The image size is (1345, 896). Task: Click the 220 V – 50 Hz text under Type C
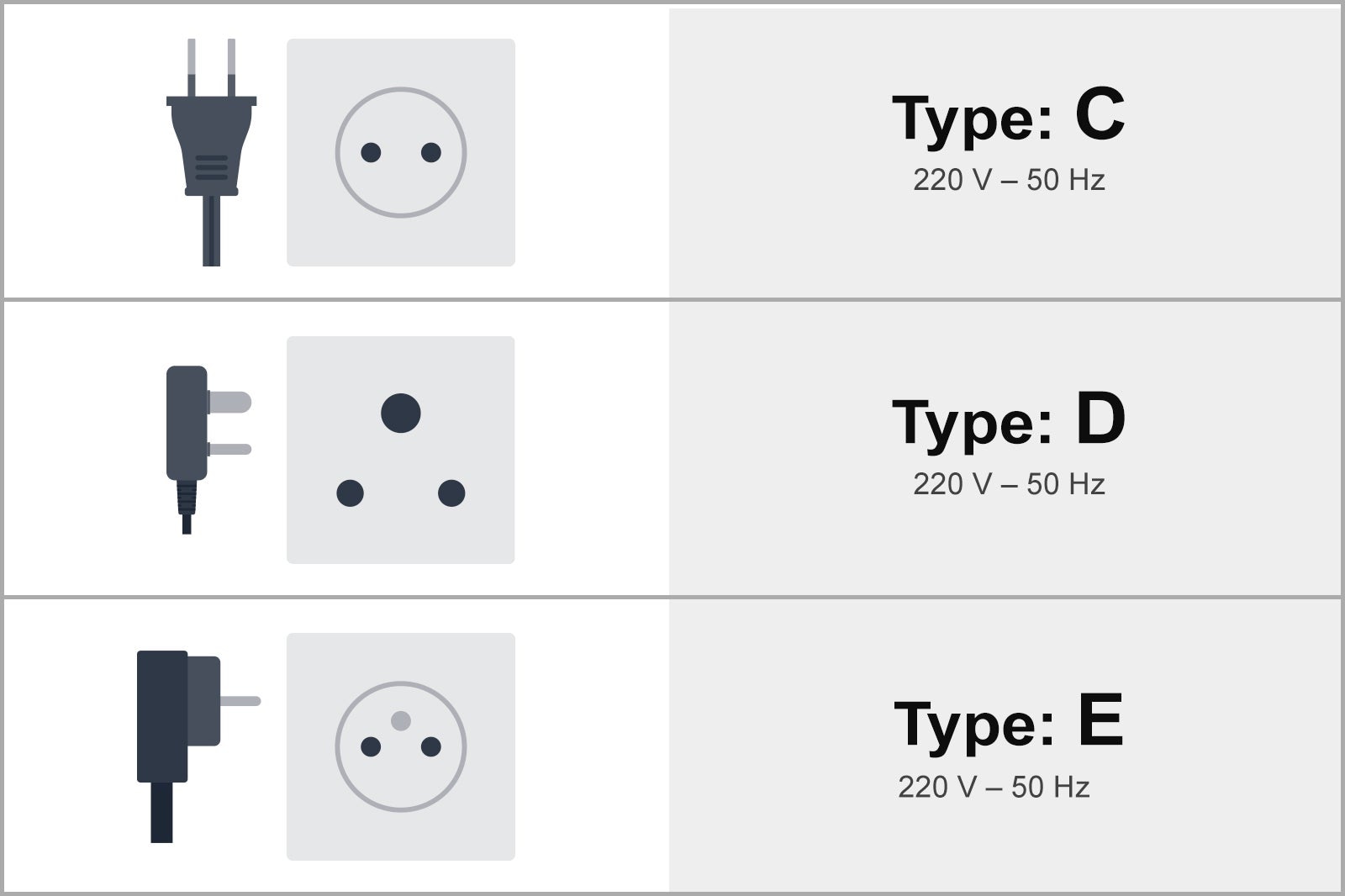(1009, 180)
